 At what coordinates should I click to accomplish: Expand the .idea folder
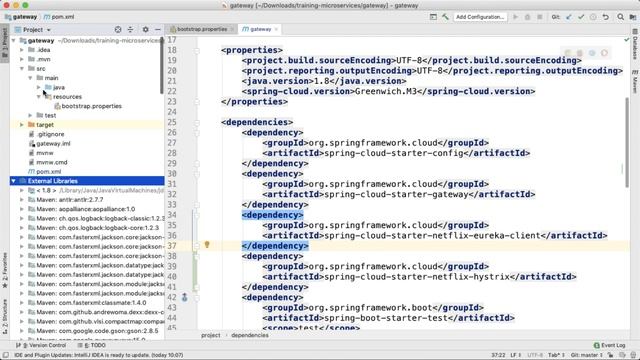(x=22, y=50)
